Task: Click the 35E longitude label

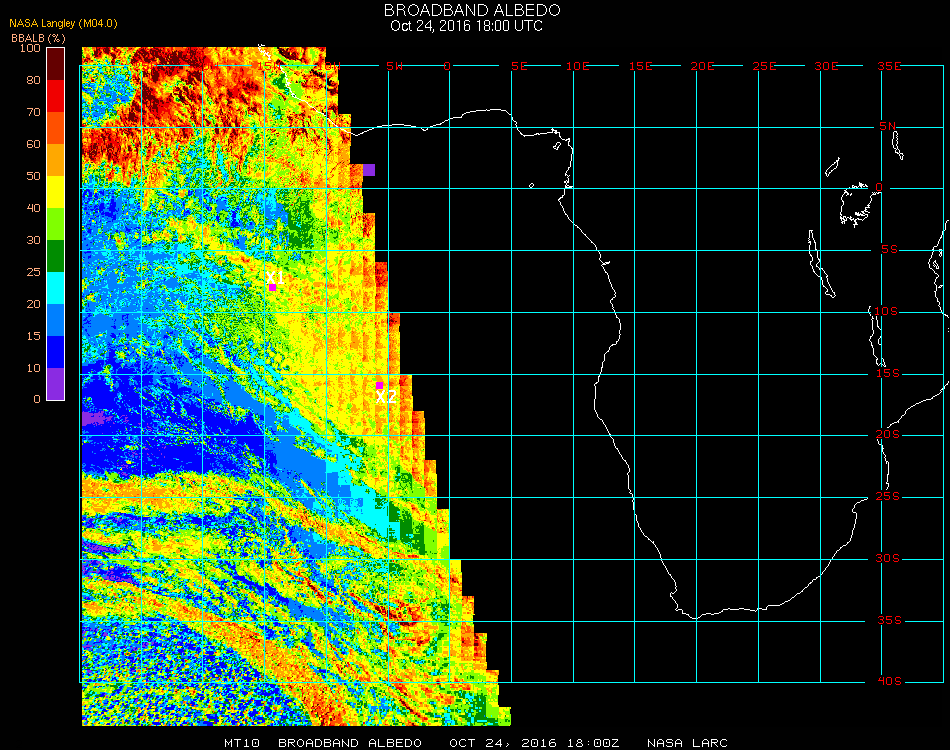Action: click(x=889, y=66)
